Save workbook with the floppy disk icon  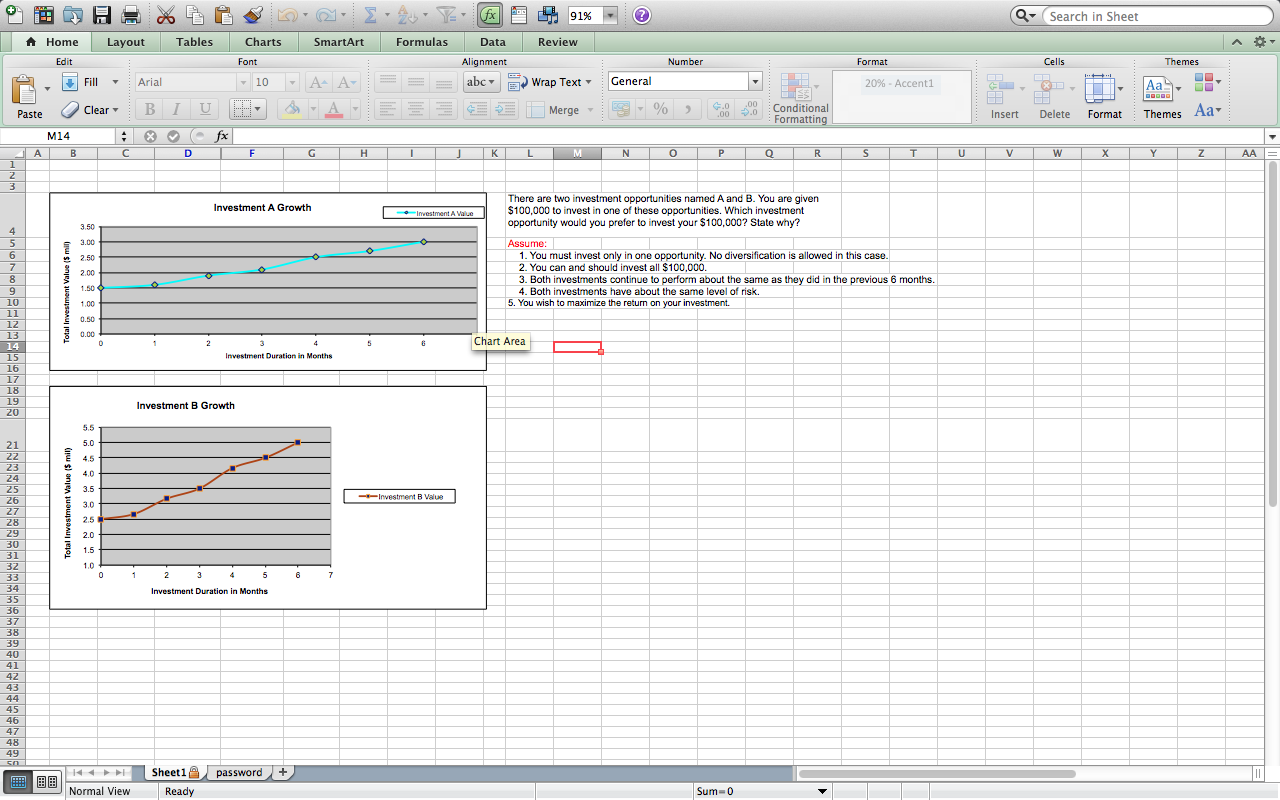pos(102,15)
